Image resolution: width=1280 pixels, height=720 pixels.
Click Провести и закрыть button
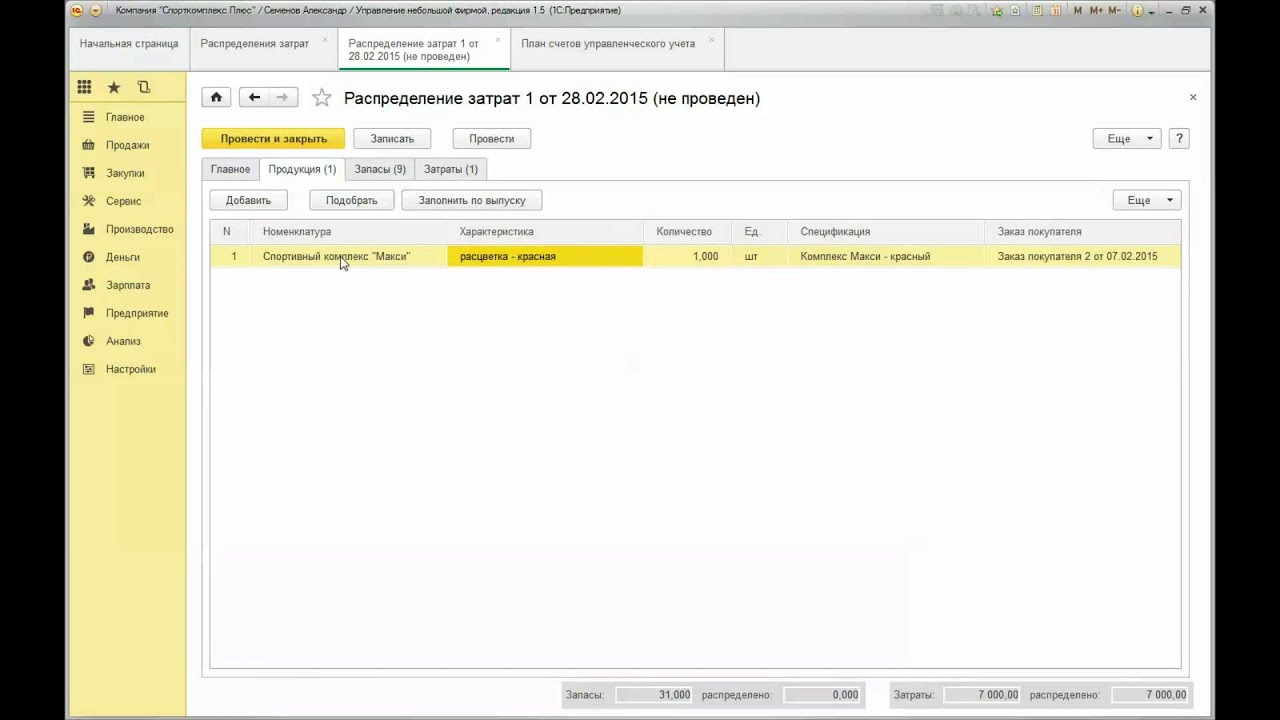pyautogui.click(x=273, y=139)
